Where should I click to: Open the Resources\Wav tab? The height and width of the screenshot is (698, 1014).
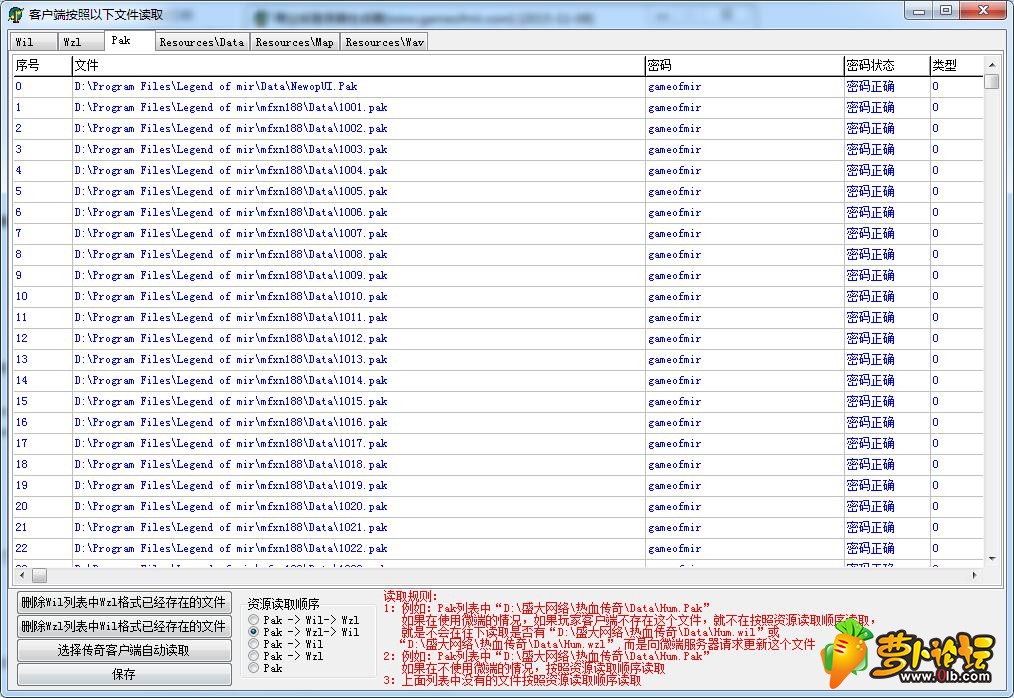(x=384, y=42)
